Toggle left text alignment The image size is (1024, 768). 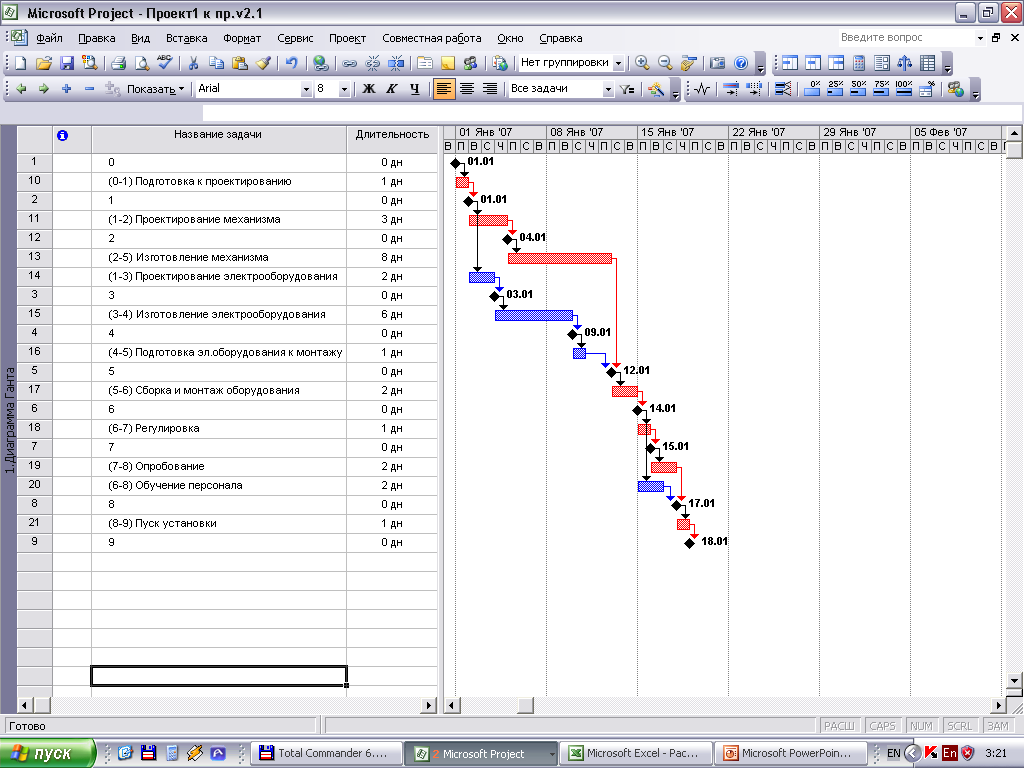pos(443,89)
